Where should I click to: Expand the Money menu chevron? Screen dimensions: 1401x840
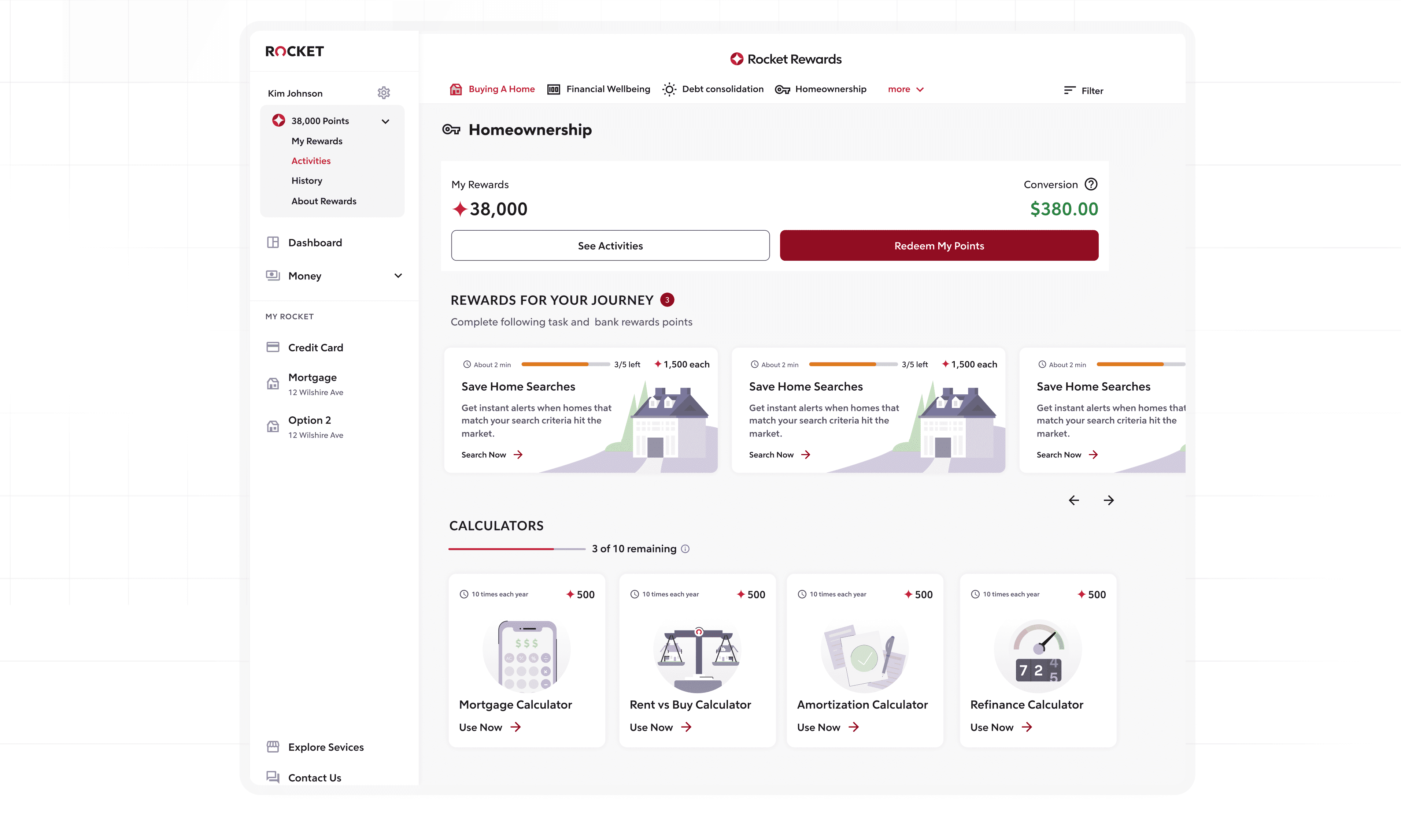click(398, 276)
